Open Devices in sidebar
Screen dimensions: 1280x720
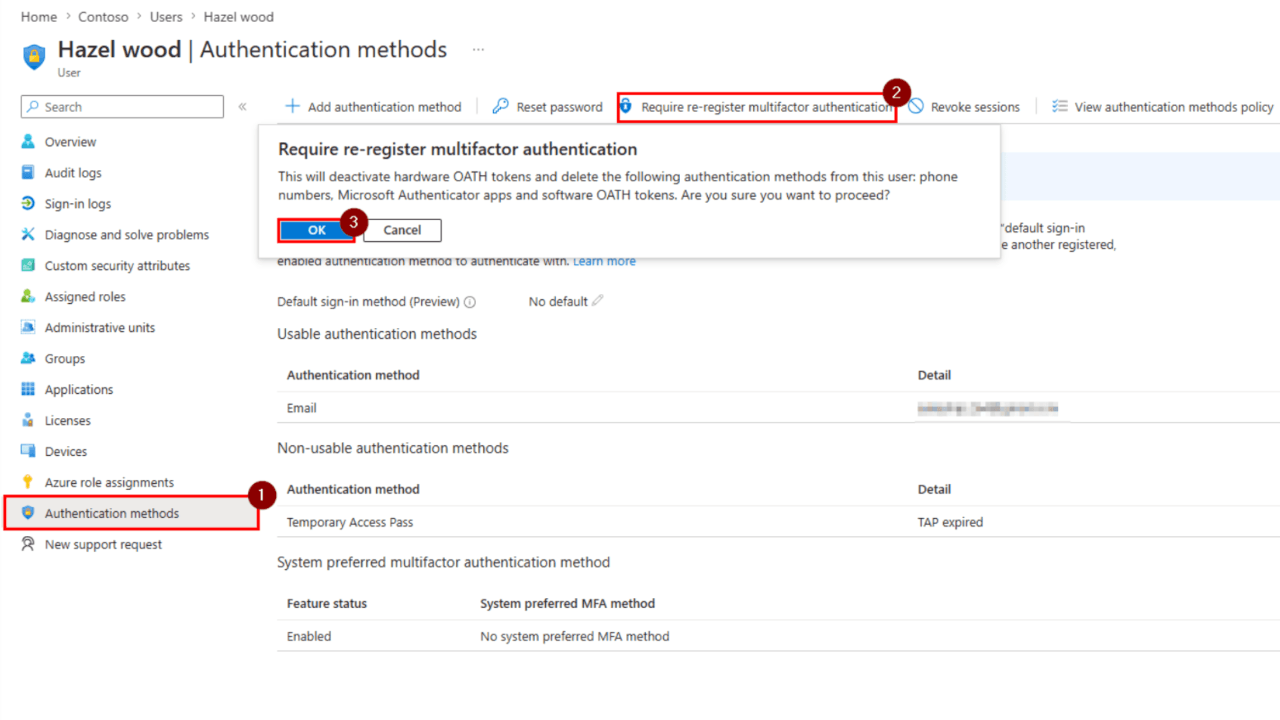pos(66,452)
